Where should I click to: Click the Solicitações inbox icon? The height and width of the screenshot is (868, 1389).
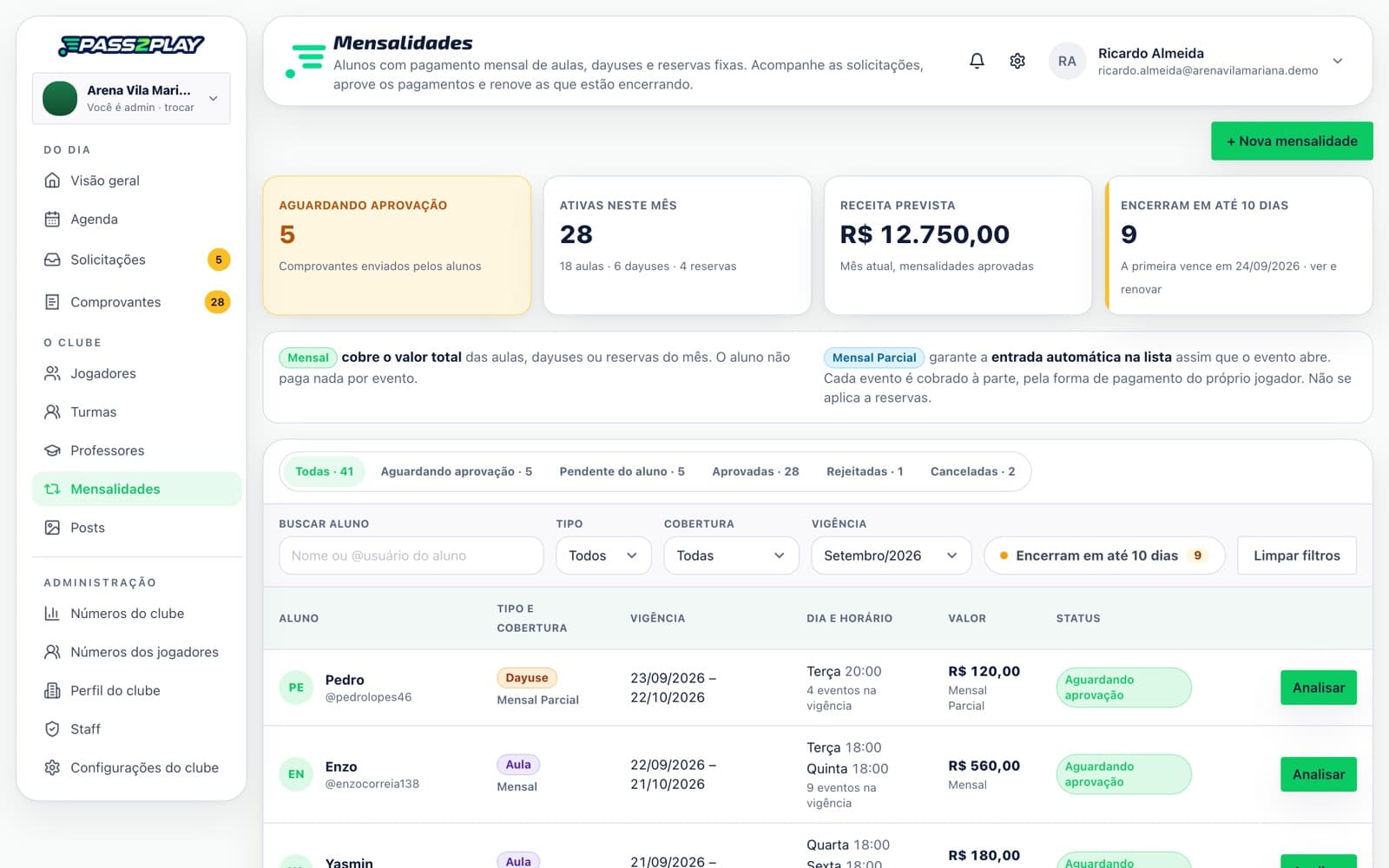52,260
